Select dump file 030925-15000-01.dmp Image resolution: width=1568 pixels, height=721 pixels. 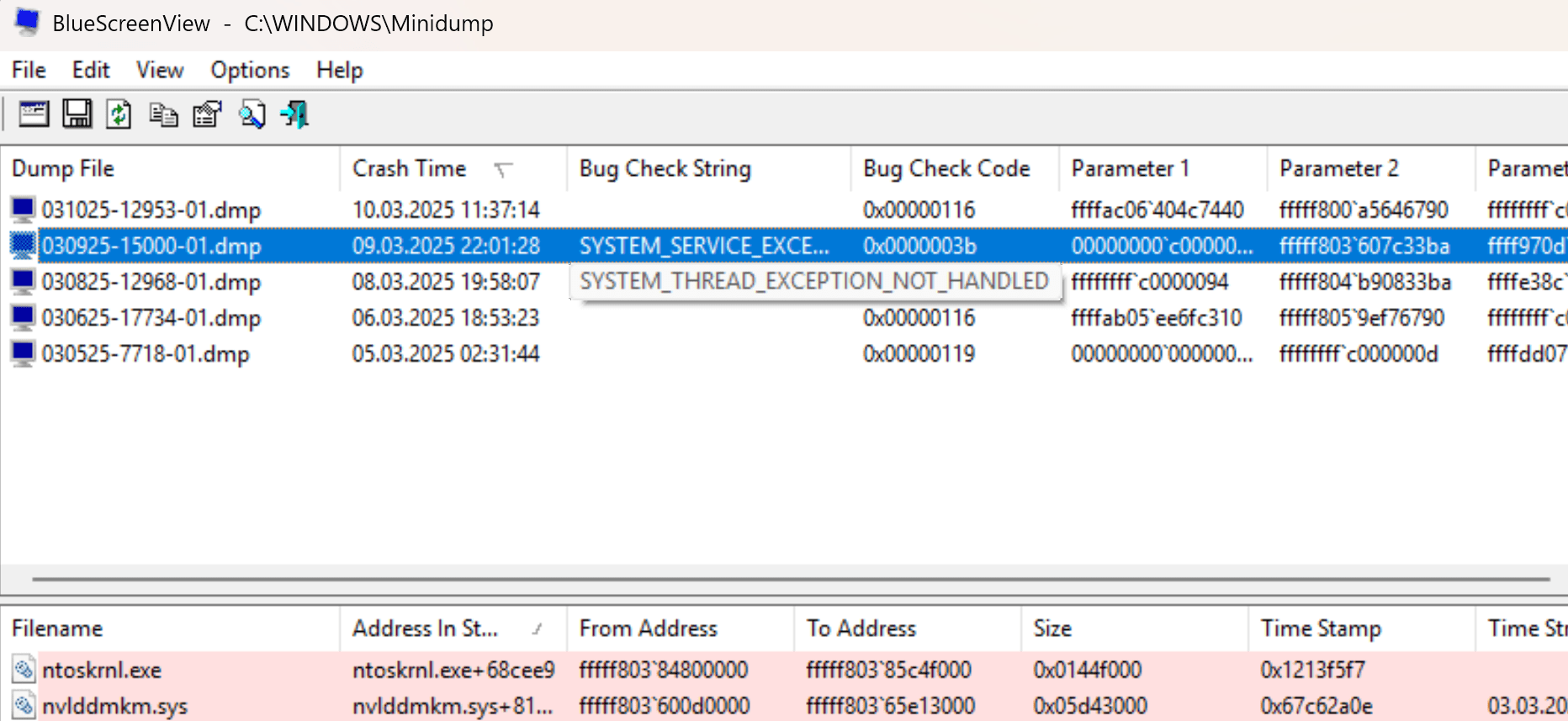(151, 246)
